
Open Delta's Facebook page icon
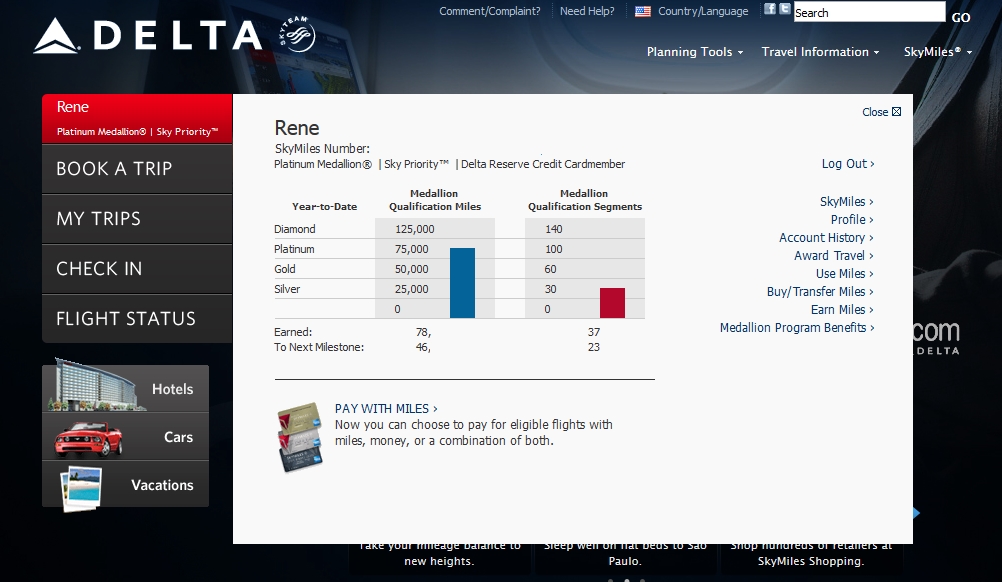click(770, 9)
